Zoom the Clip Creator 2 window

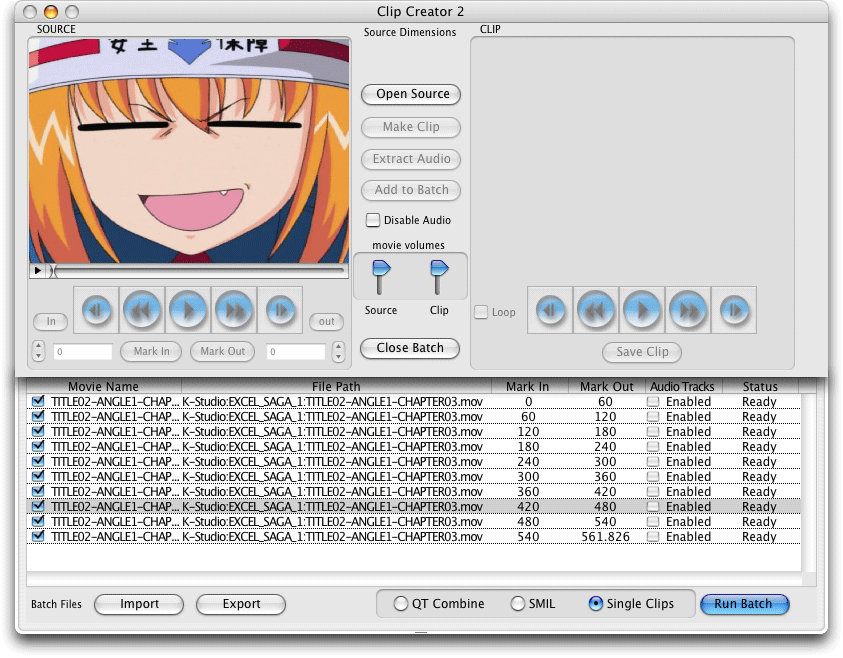[x=72, y=11]
